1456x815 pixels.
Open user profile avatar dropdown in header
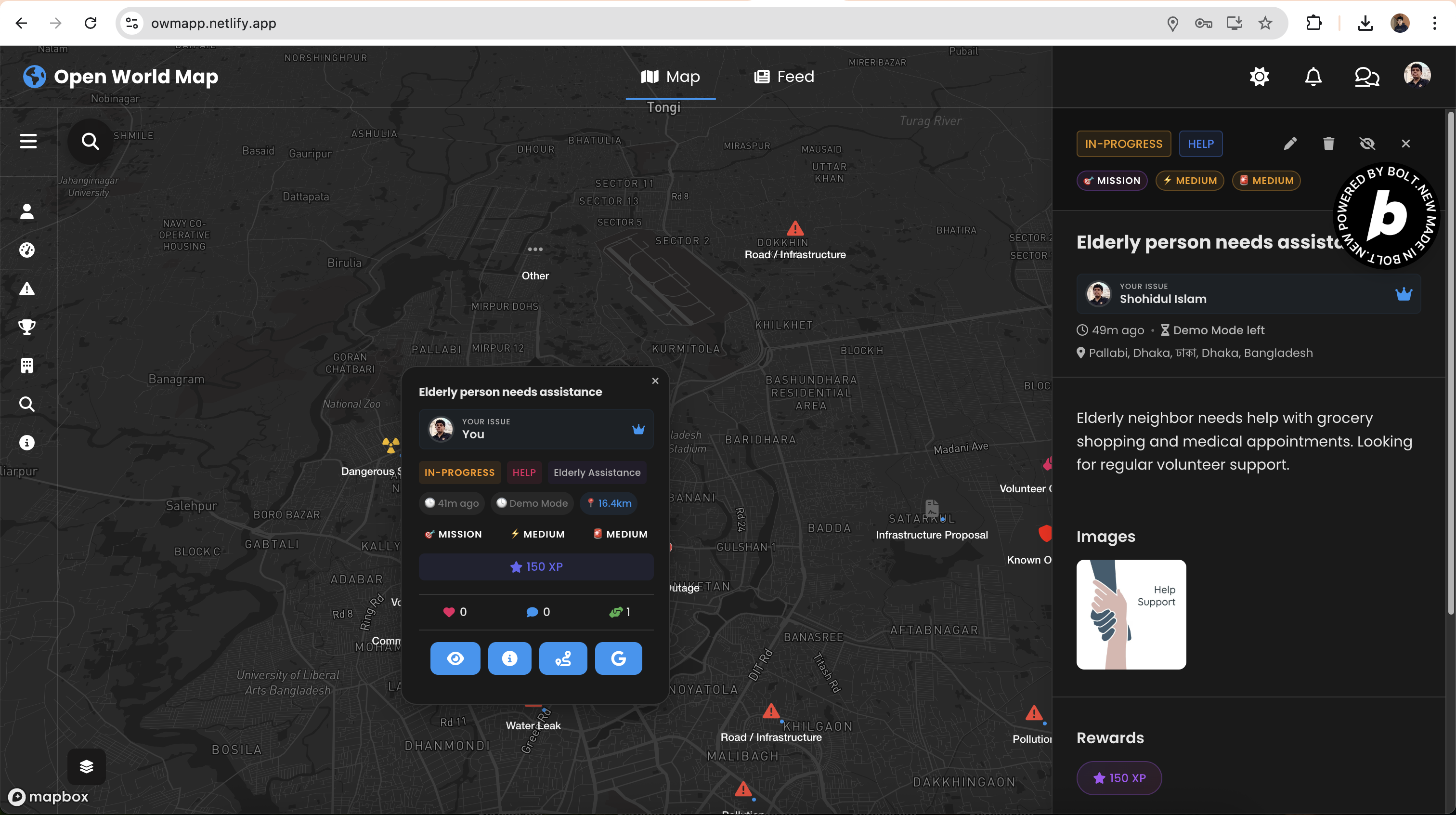click(1417, 75)
